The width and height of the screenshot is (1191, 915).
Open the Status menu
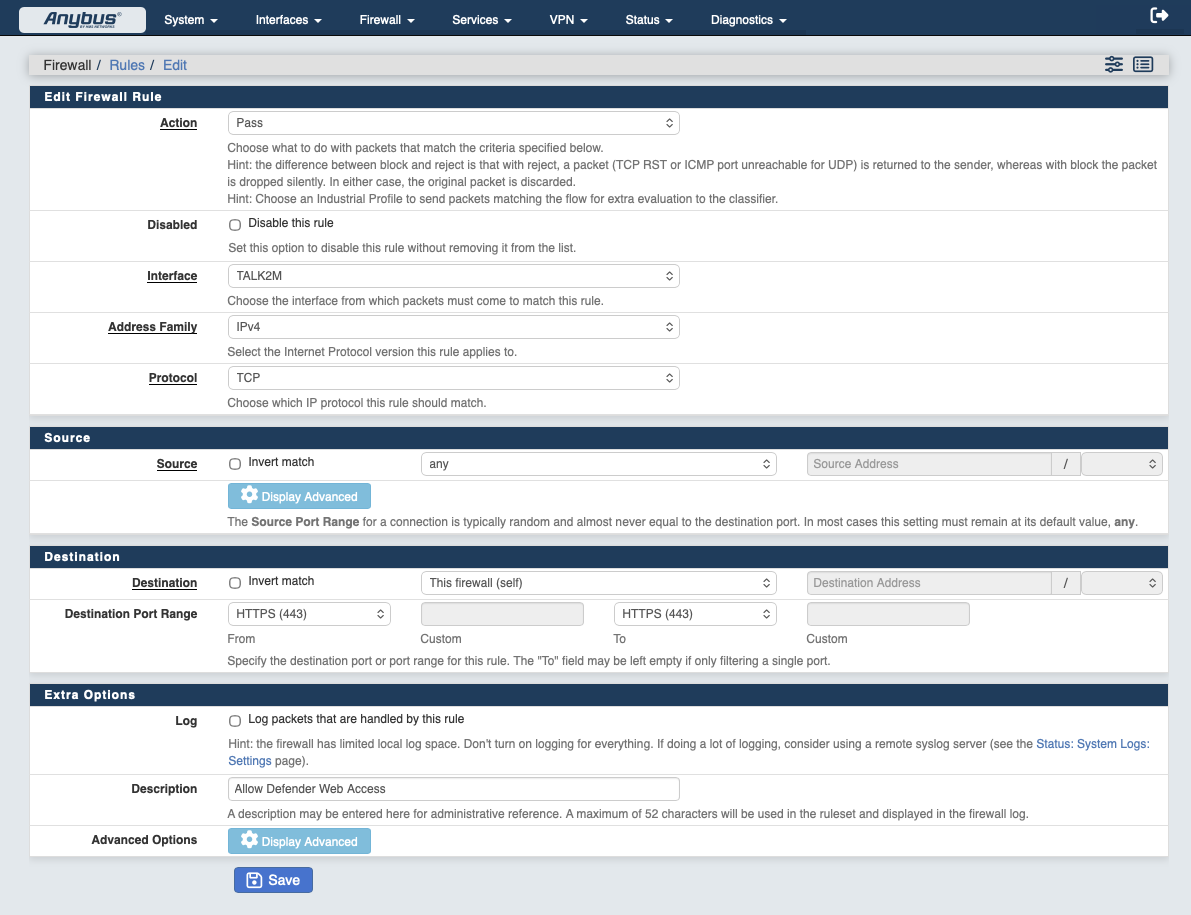coord(649,20)
